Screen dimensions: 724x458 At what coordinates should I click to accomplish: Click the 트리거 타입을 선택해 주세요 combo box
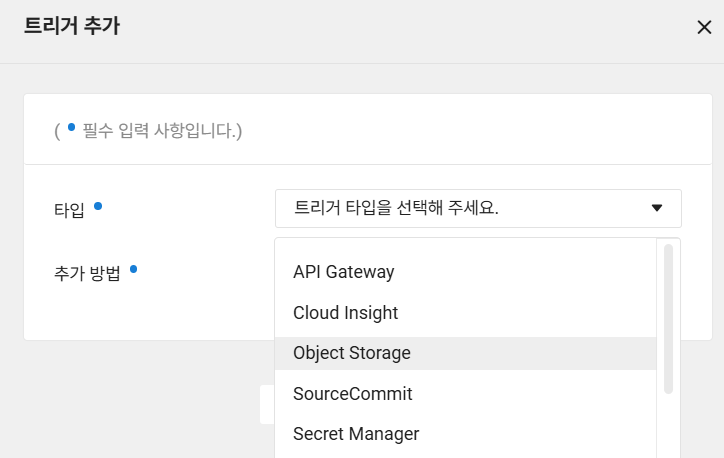478,208
